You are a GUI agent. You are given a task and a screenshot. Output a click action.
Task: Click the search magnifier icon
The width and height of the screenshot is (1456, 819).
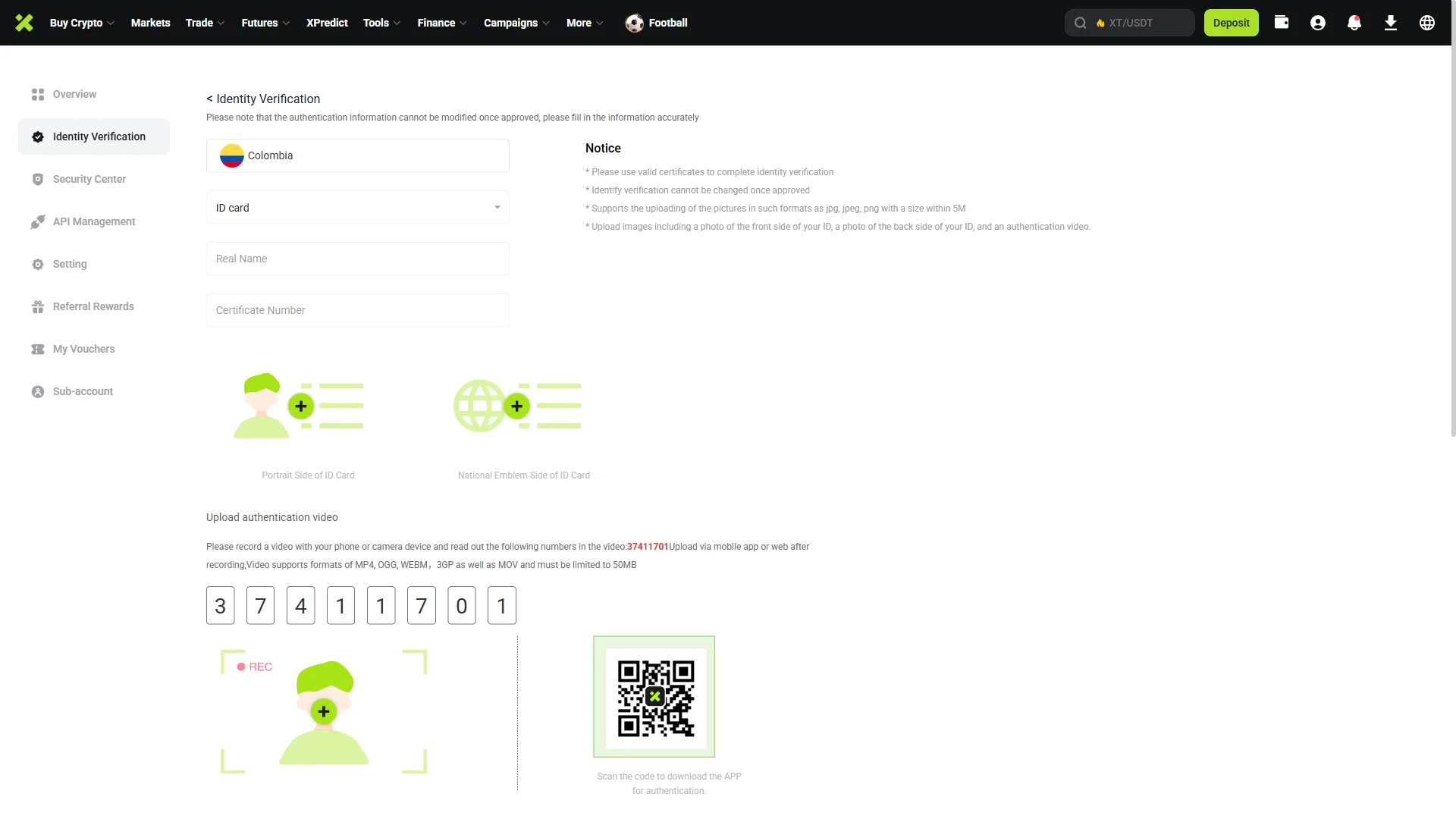(x=1081, y=23)
